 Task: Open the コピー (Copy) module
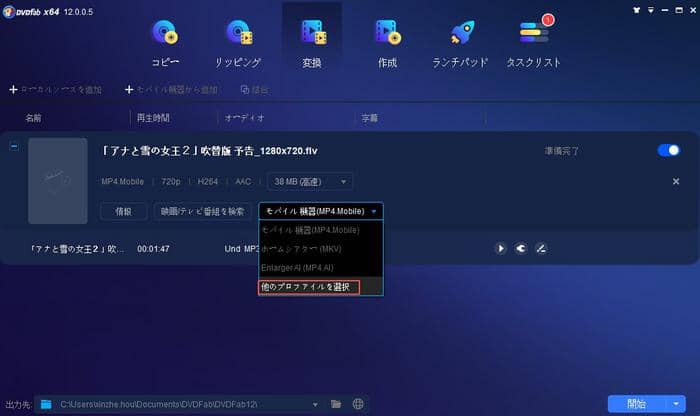(x=165, y=43)
